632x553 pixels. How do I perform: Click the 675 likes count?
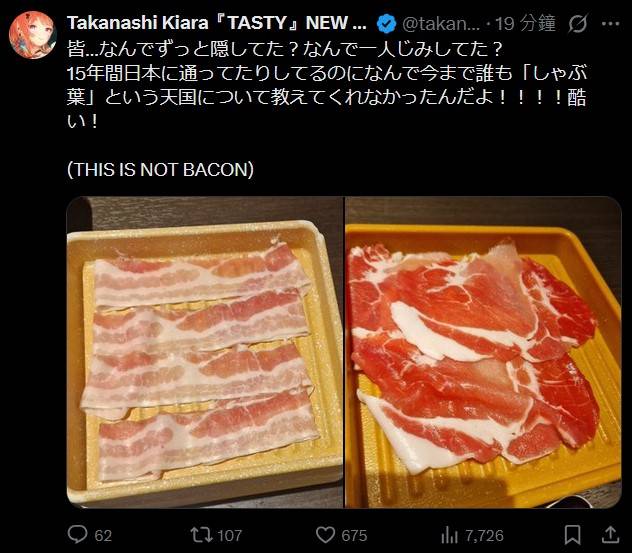354,535
